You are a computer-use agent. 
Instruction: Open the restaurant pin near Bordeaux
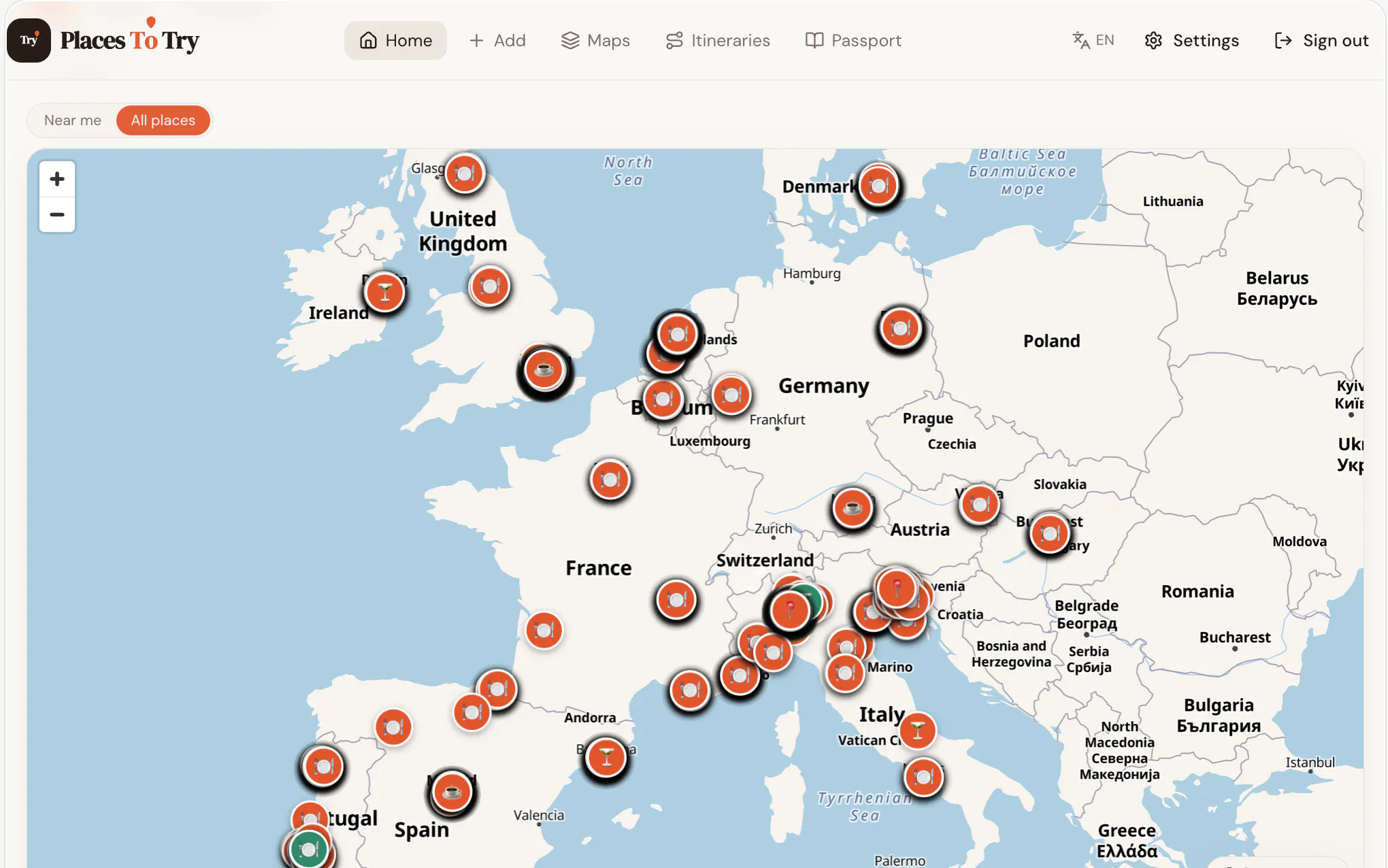coord(544,631)
